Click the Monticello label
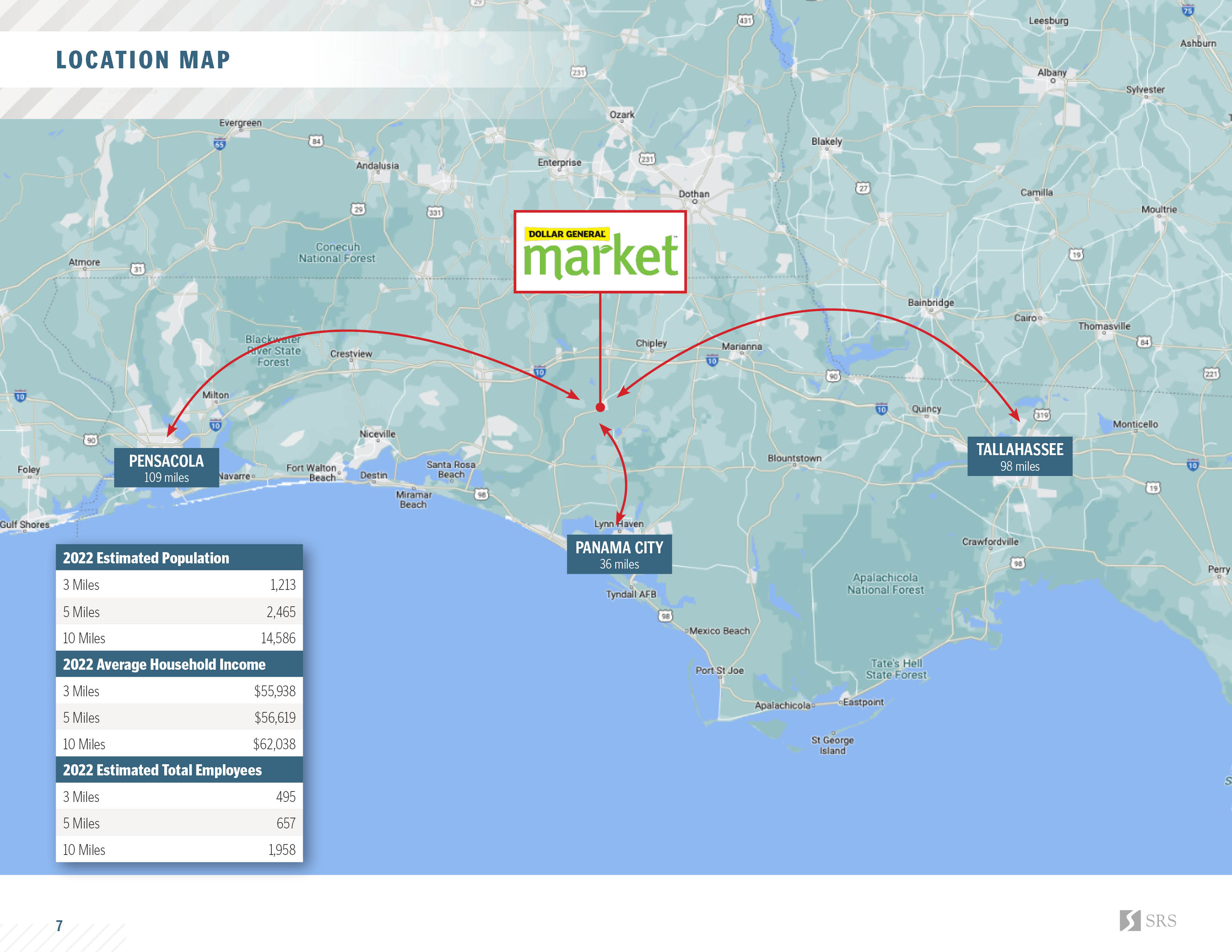1232x952 pixels. tap(1135, 424)
